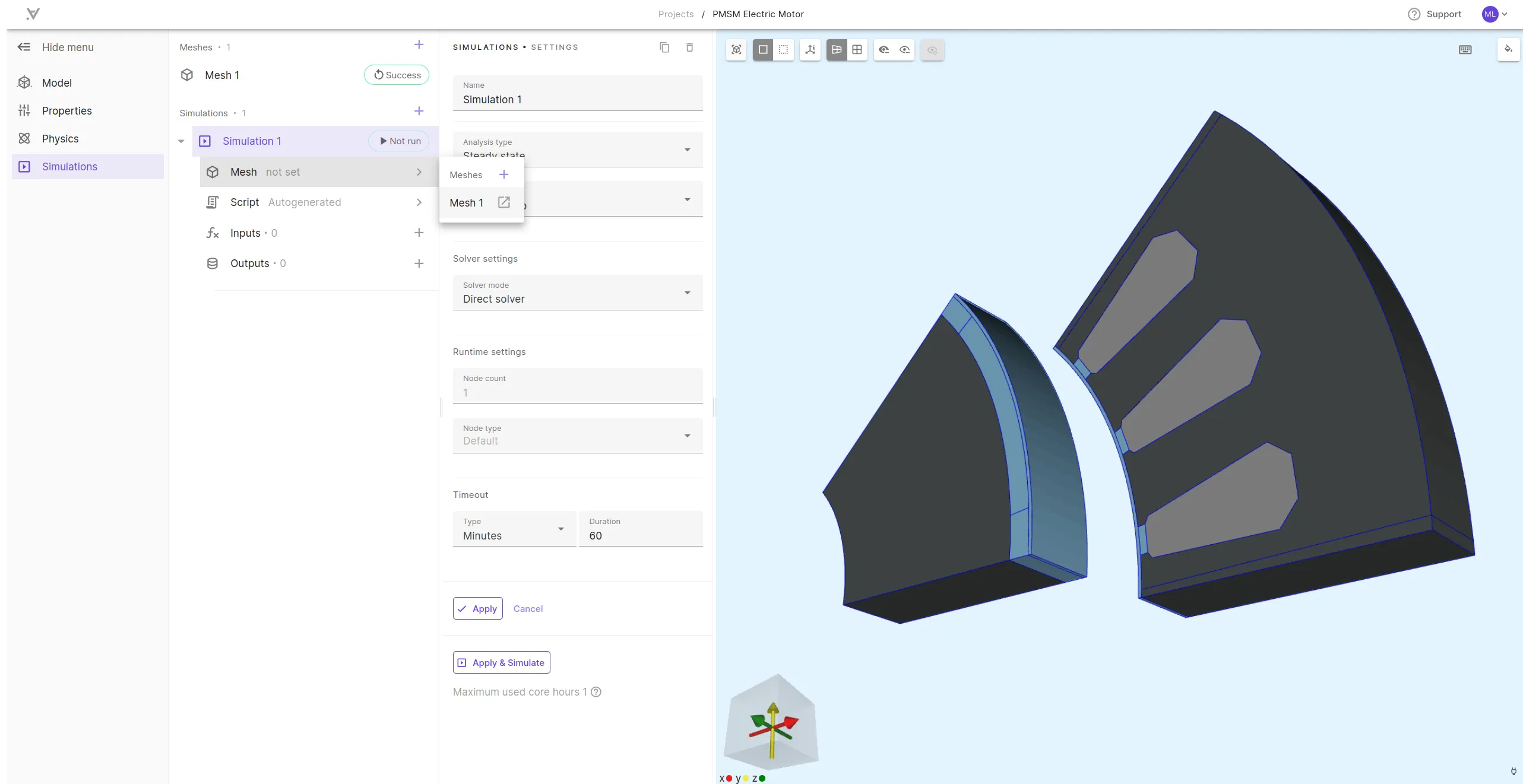1523x784 pixels.
Task: Open Projects breadcrumb link
Action: (x=676, y=14)
